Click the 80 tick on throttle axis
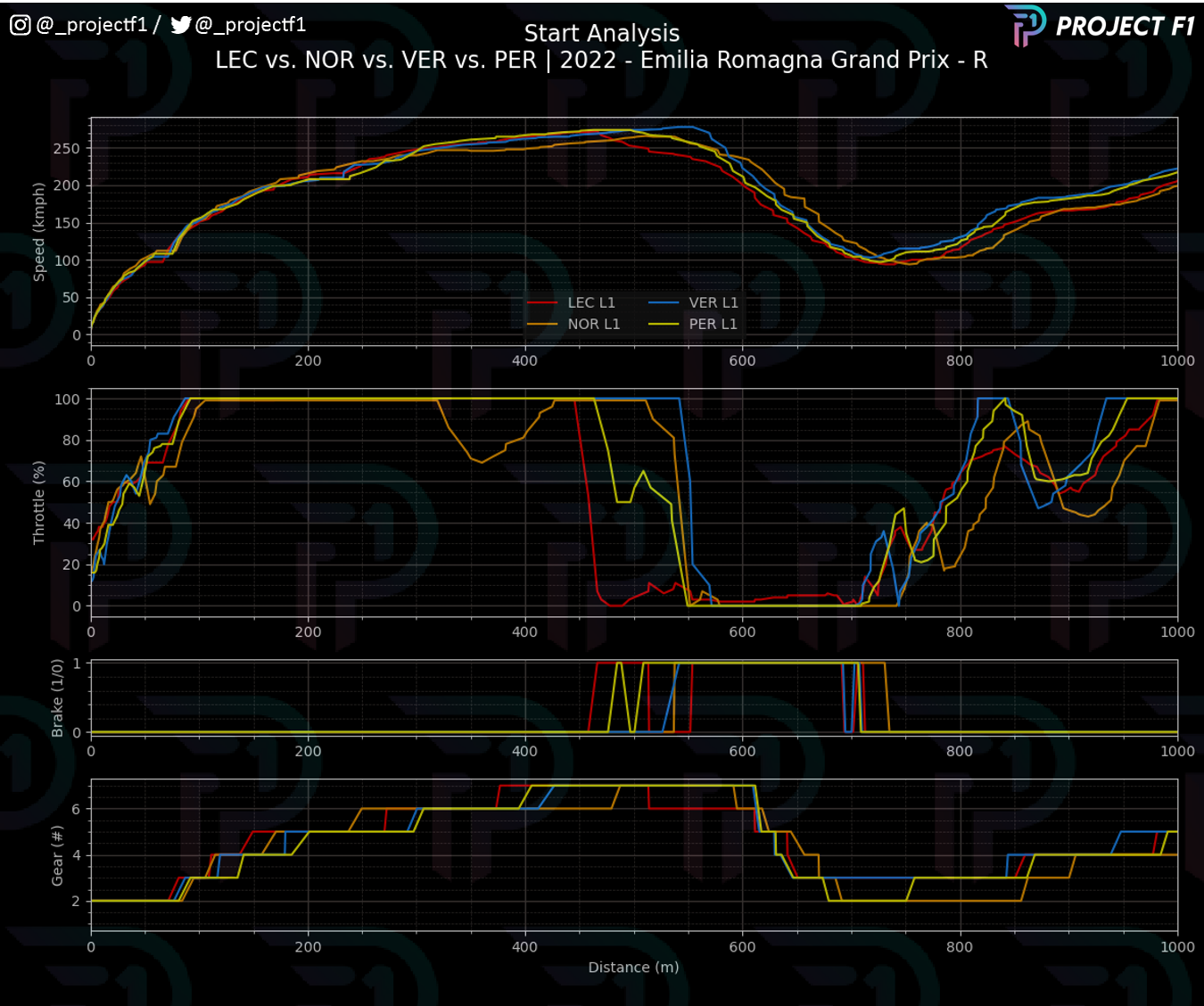The image size is (1204, 1006). 71,441
